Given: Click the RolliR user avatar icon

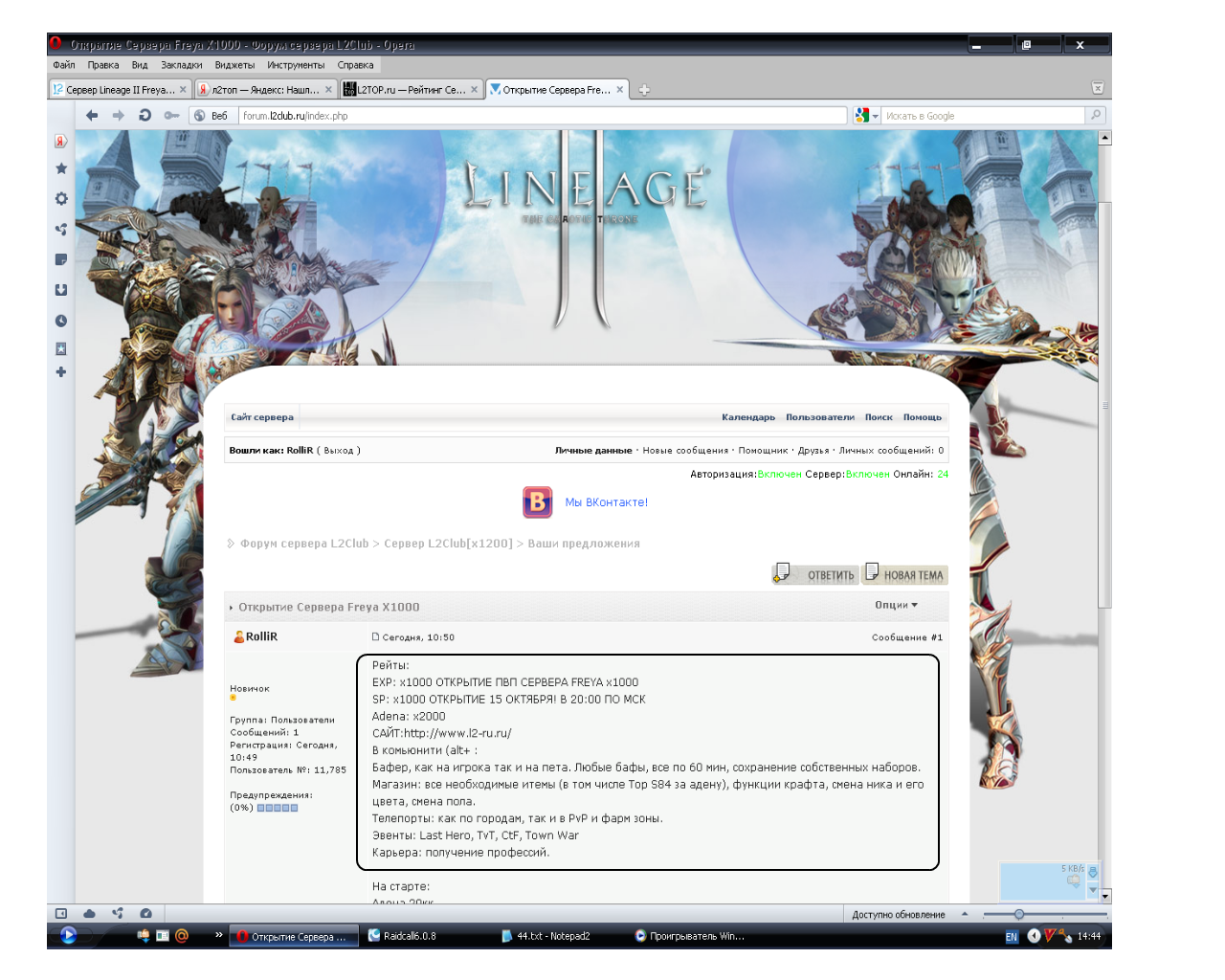Looking at the screenshot, I should click(x=238, y=636).
